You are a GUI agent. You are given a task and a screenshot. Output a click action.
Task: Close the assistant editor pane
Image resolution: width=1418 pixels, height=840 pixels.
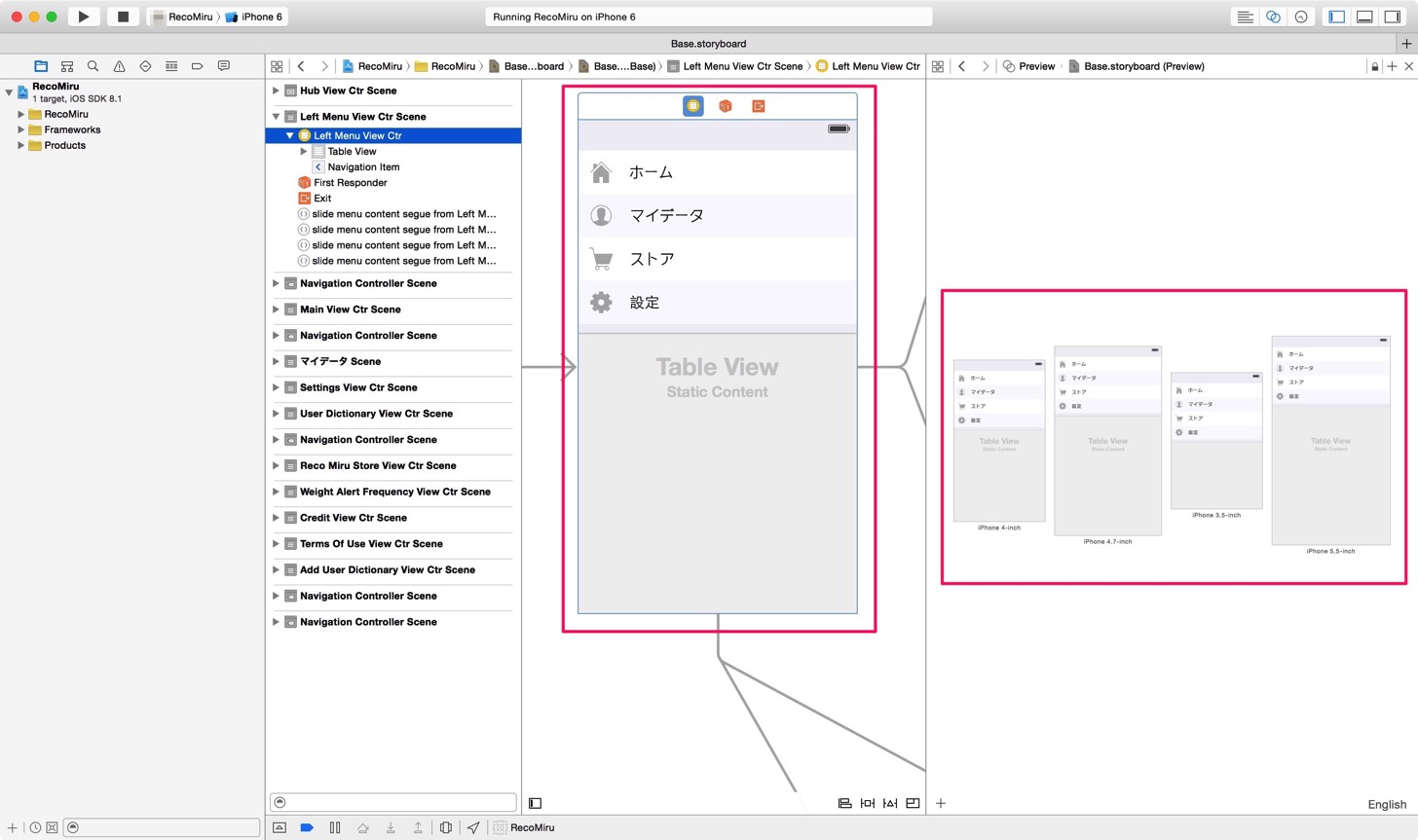point(1408,66)
